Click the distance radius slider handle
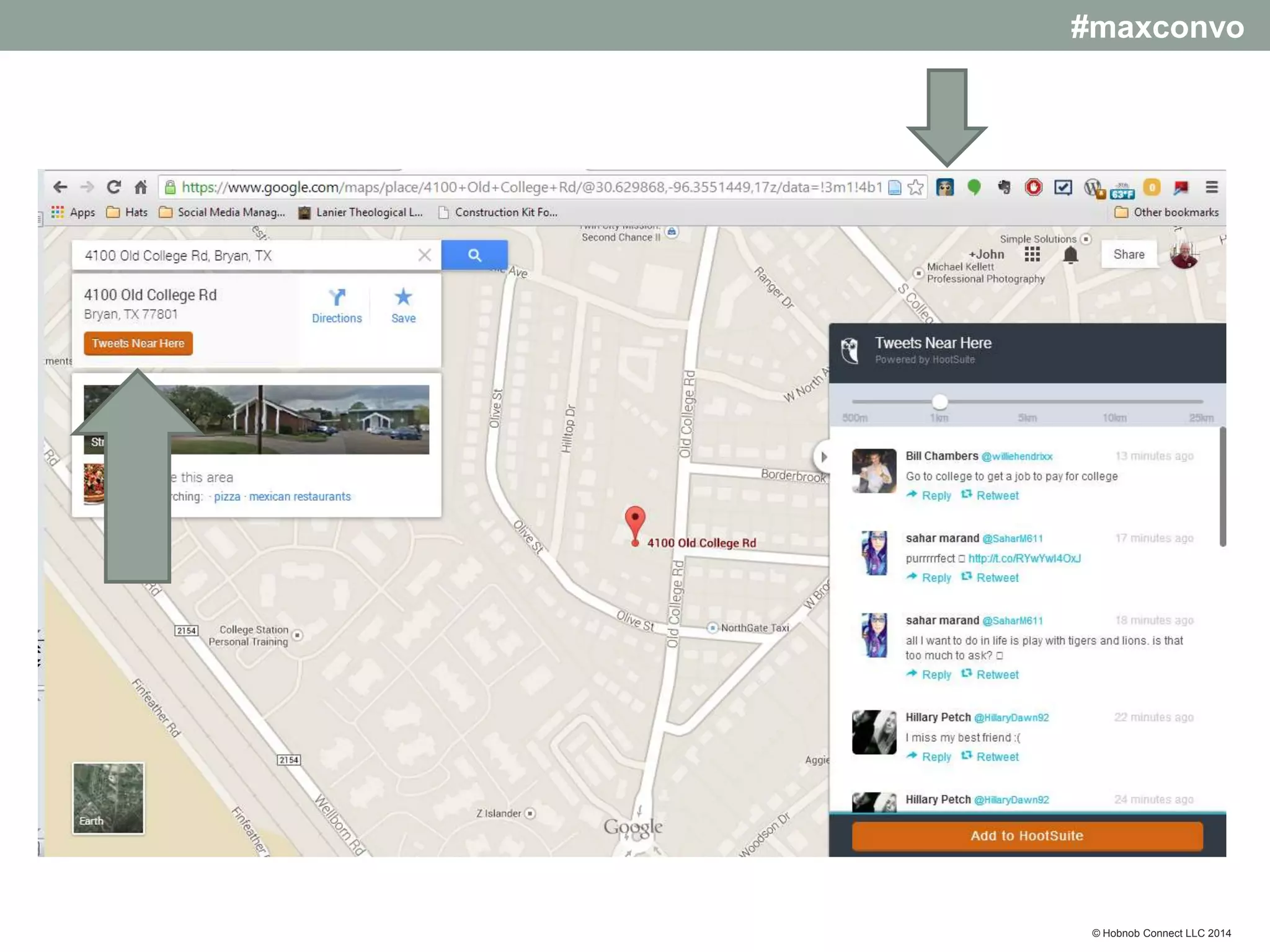Image resolution: width=1270 pixels, height=952 pixels. [x=939, y=402]
